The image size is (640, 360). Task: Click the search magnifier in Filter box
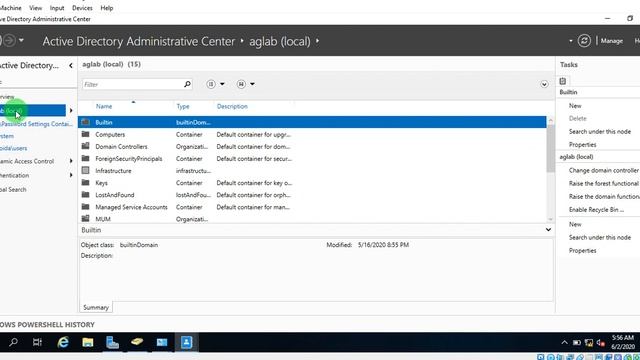coord(187,84)
